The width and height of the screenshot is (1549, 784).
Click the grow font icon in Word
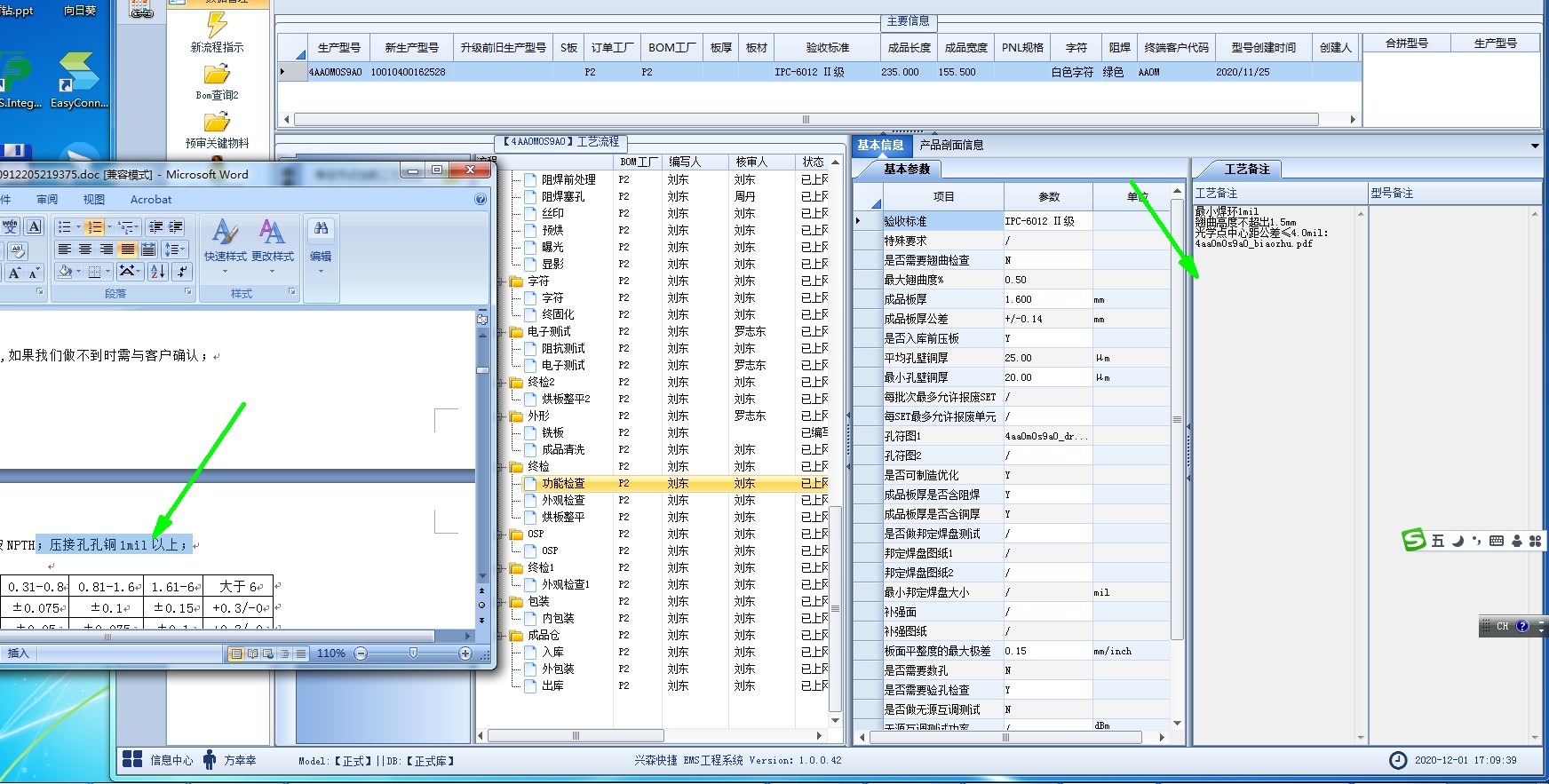pyautogui.click(x=14, y=273)
